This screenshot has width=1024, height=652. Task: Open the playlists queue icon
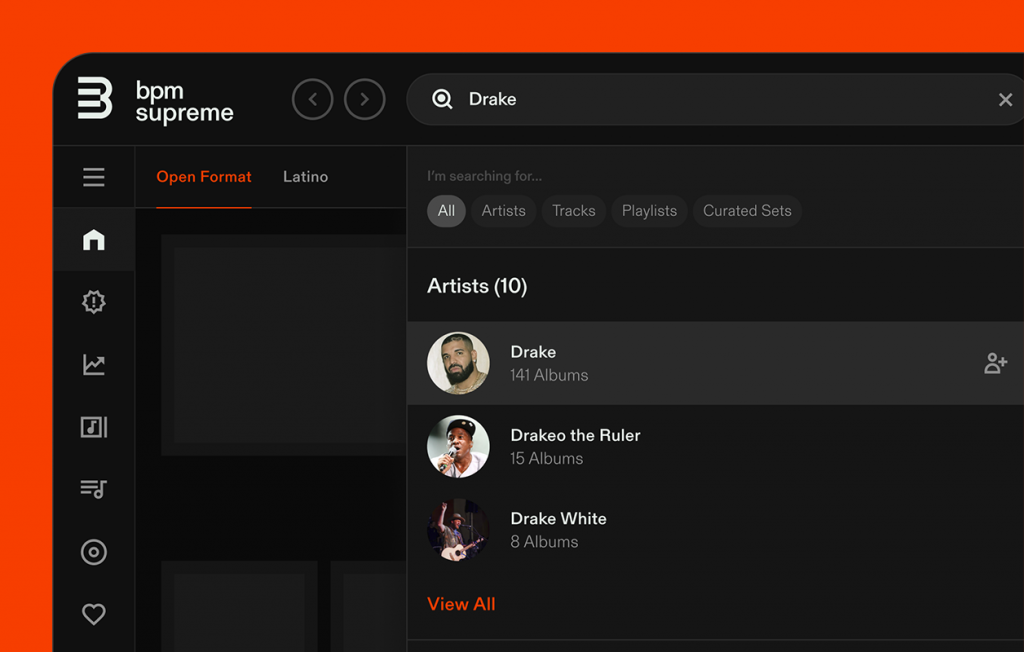pyautogui.click(x=94, y=489)
